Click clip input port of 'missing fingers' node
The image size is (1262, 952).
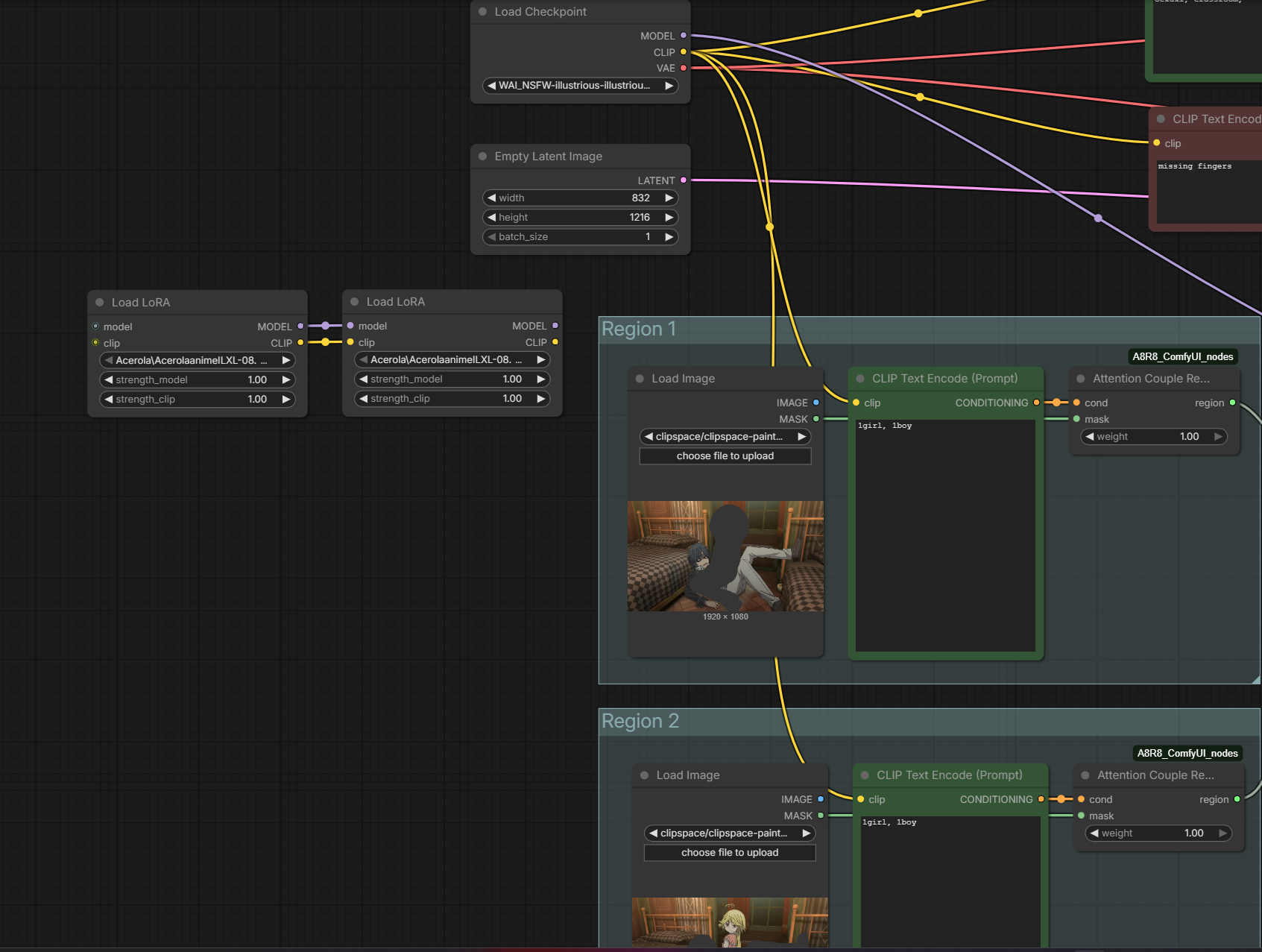[1157, 143]
